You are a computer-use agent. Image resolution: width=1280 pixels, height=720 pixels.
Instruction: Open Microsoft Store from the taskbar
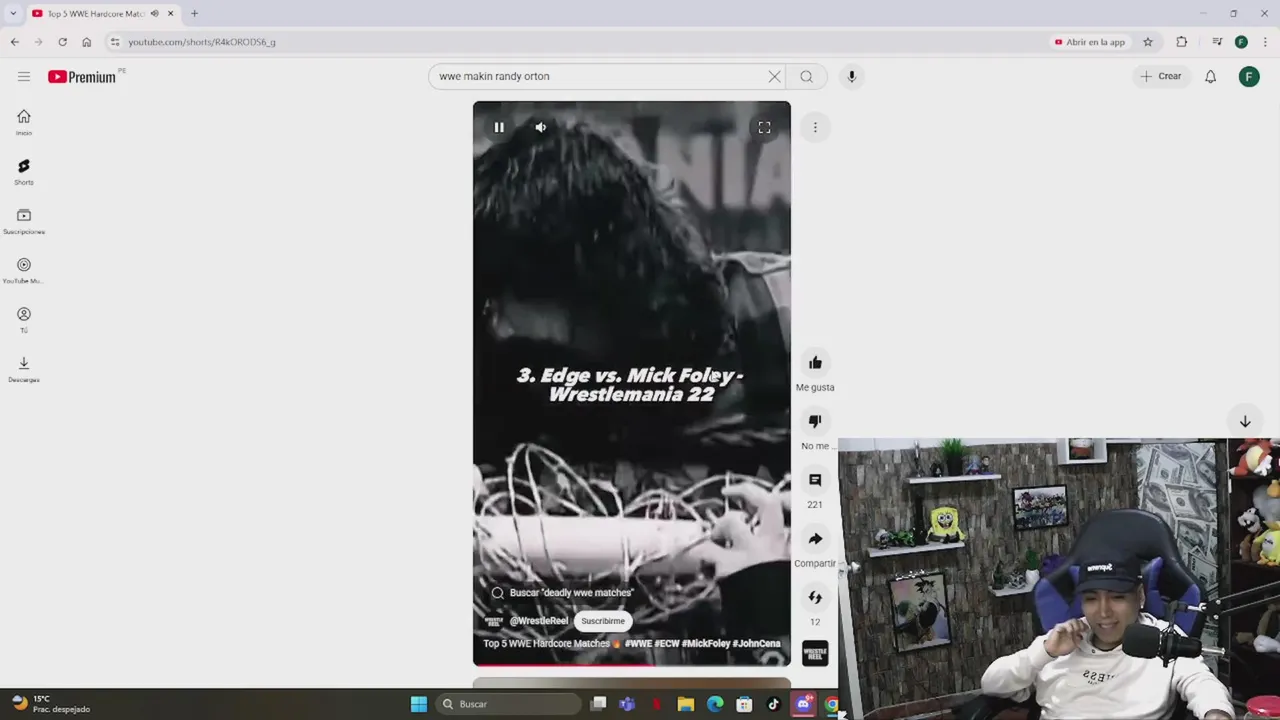pos(744,704)
